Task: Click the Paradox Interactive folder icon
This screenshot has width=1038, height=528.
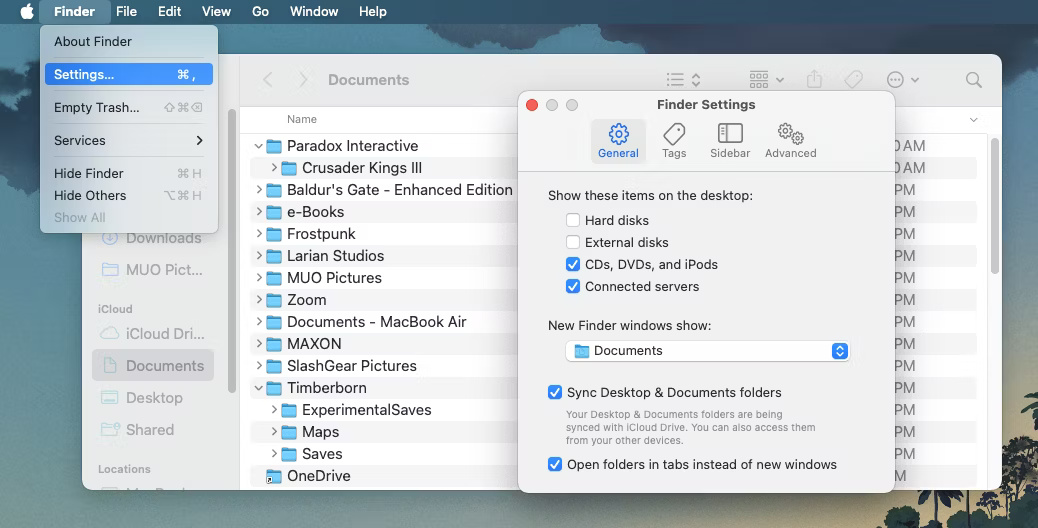Action: tap(274, 146)
